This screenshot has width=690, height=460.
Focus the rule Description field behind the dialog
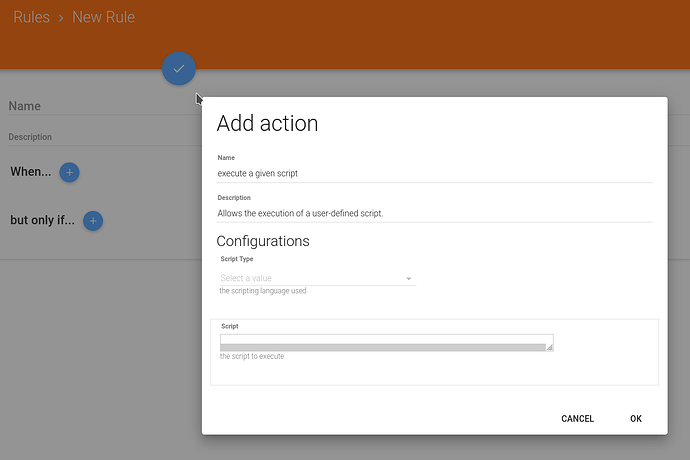point(105,137)
